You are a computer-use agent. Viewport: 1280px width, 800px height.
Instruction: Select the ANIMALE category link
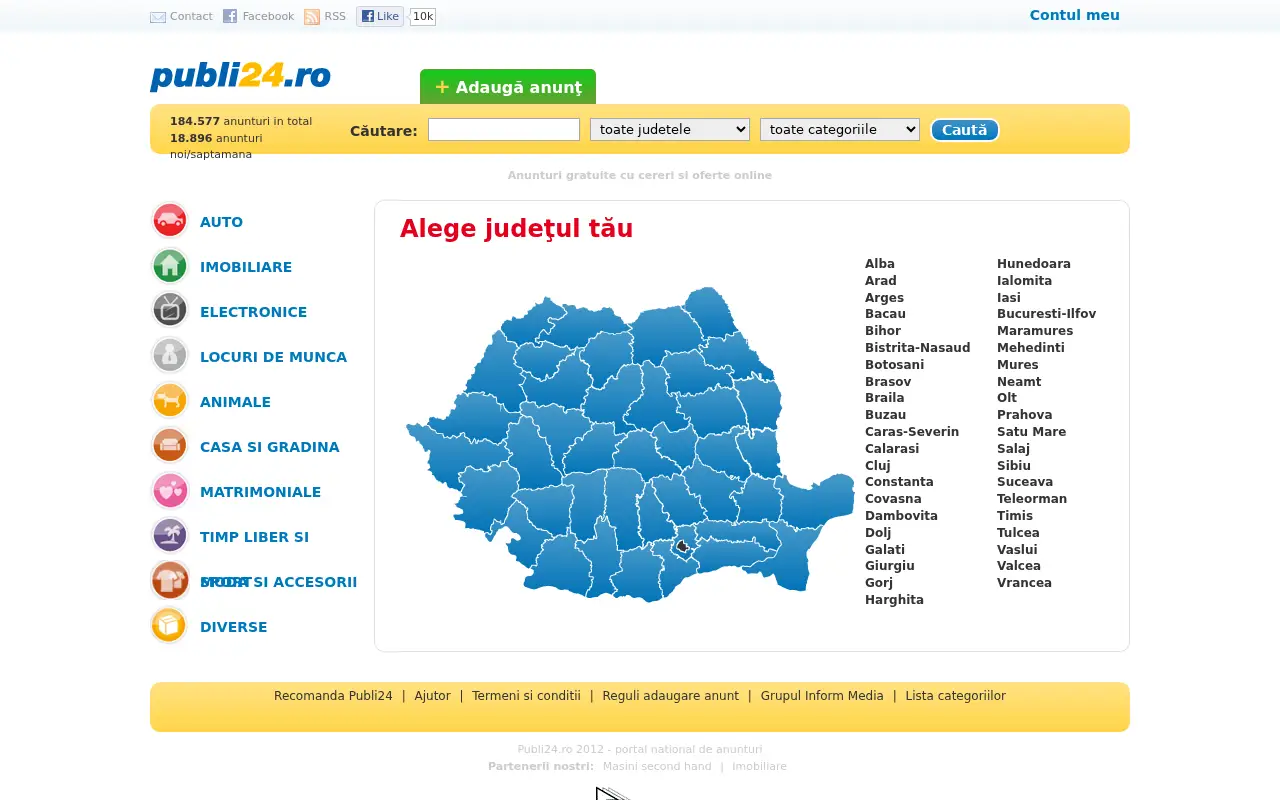[235, 402]
